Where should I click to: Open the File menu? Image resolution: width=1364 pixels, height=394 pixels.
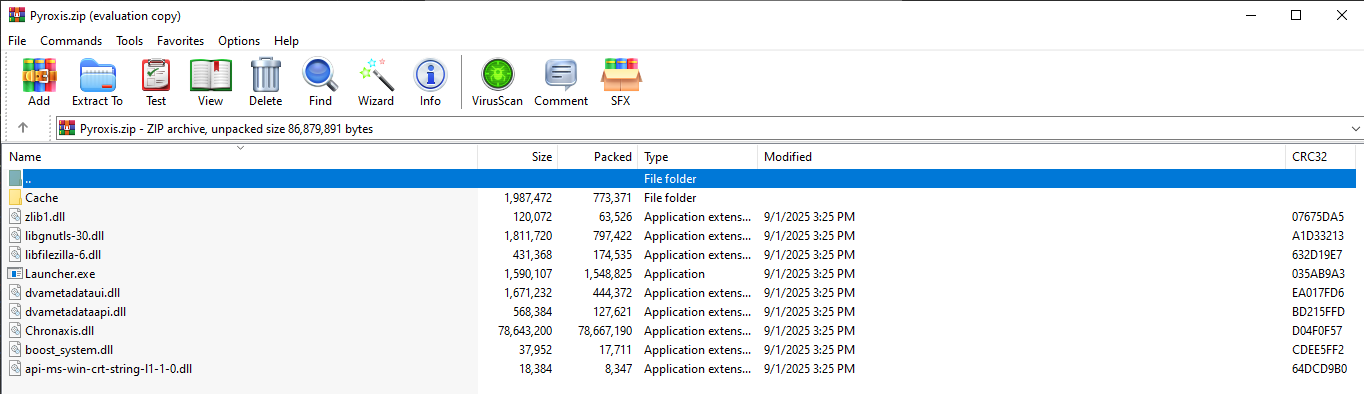pos(17,41)
